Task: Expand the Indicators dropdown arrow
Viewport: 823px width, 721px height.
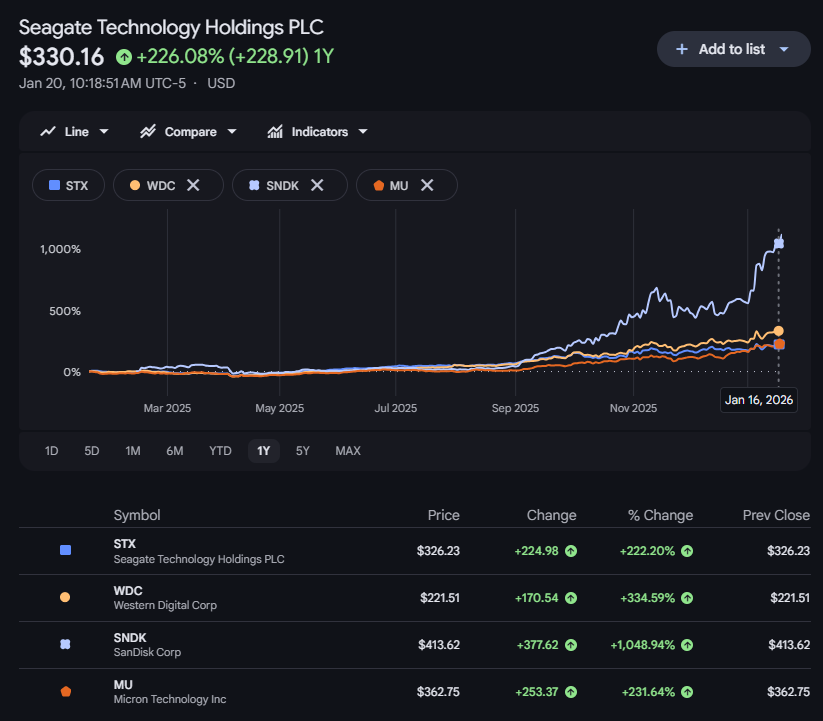Action: tap(363, 132)
